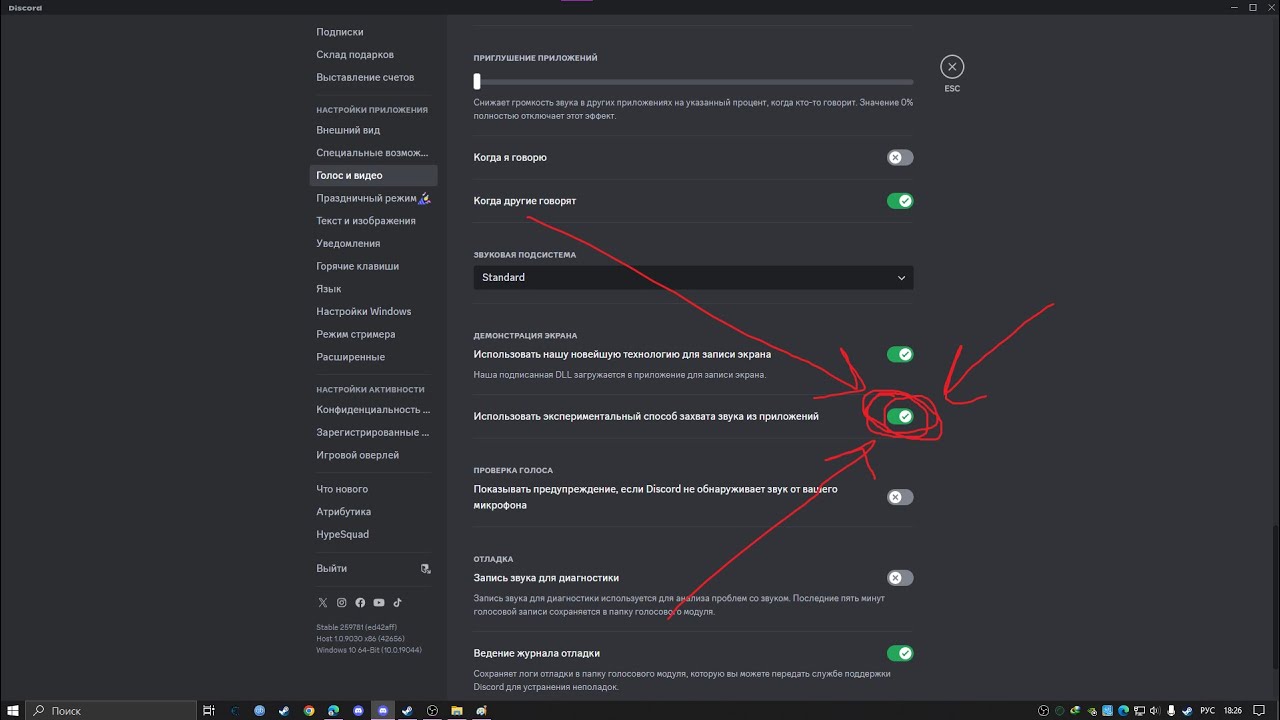Open HypeSquad page
This screenshot has width=1280, height=720.
372,534
